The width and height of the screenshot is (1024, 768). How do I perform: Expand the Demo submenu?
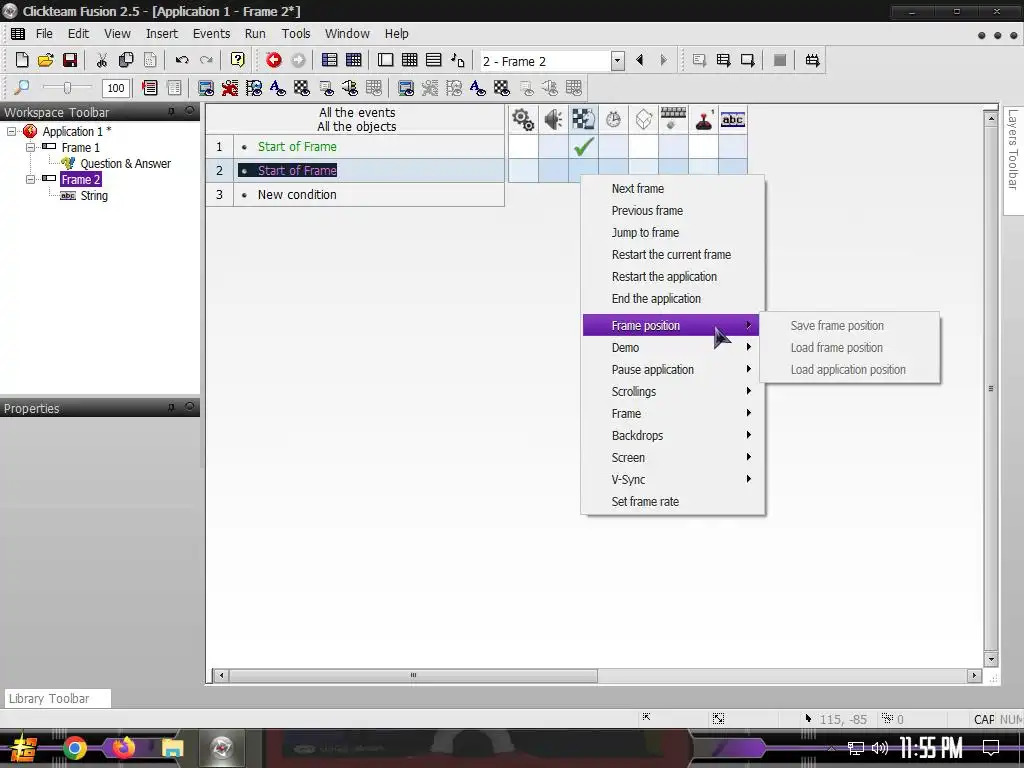673,347
